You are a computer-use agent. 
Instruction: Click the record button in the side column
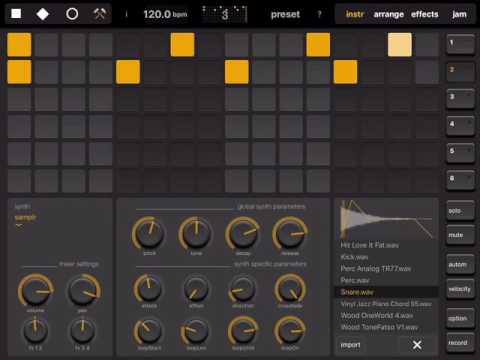[x=460, y=343]
